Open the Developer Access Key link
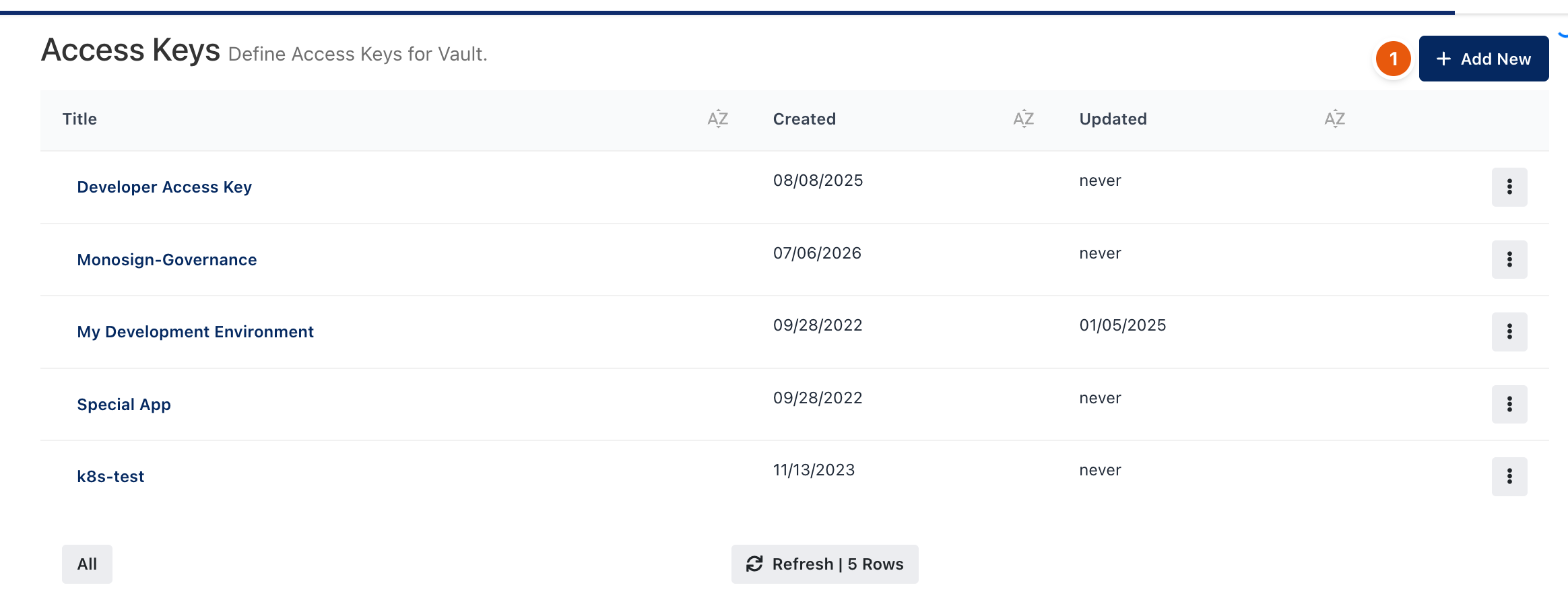This screenshot has height=606, width=1568. (164, 187)
